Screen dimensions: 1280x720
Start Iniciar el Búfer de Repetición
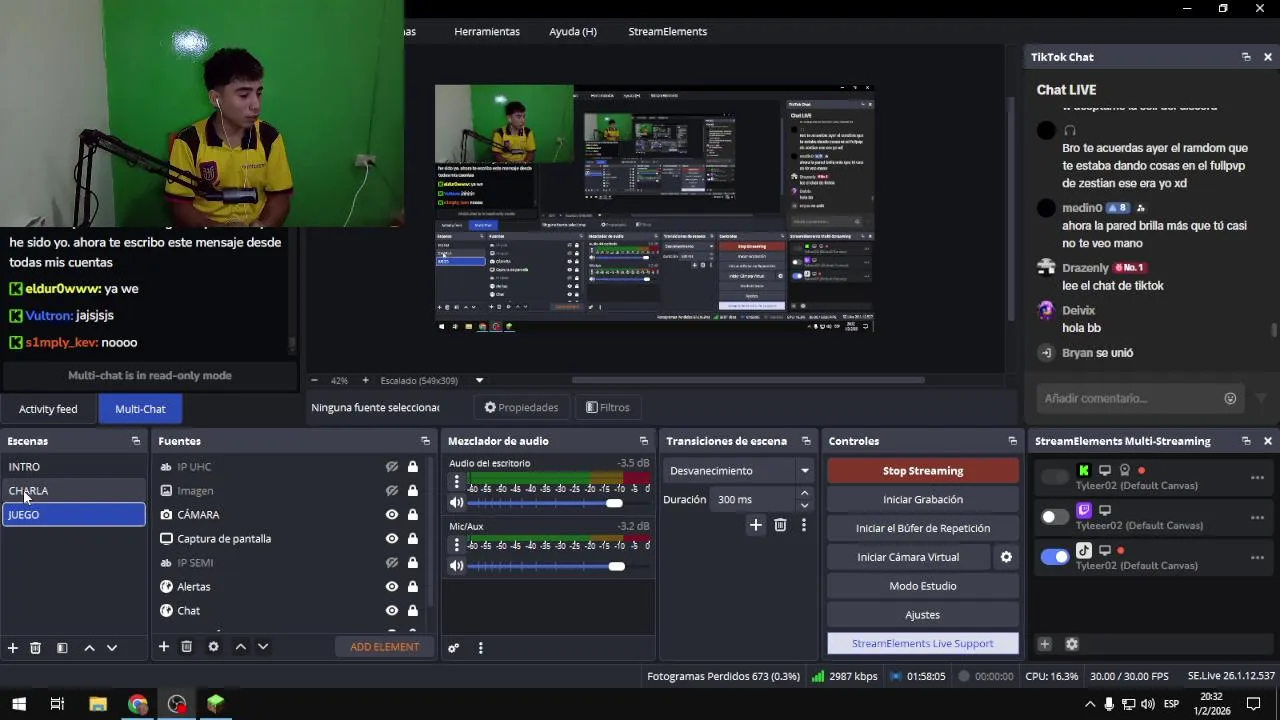[x=923, y=529]
